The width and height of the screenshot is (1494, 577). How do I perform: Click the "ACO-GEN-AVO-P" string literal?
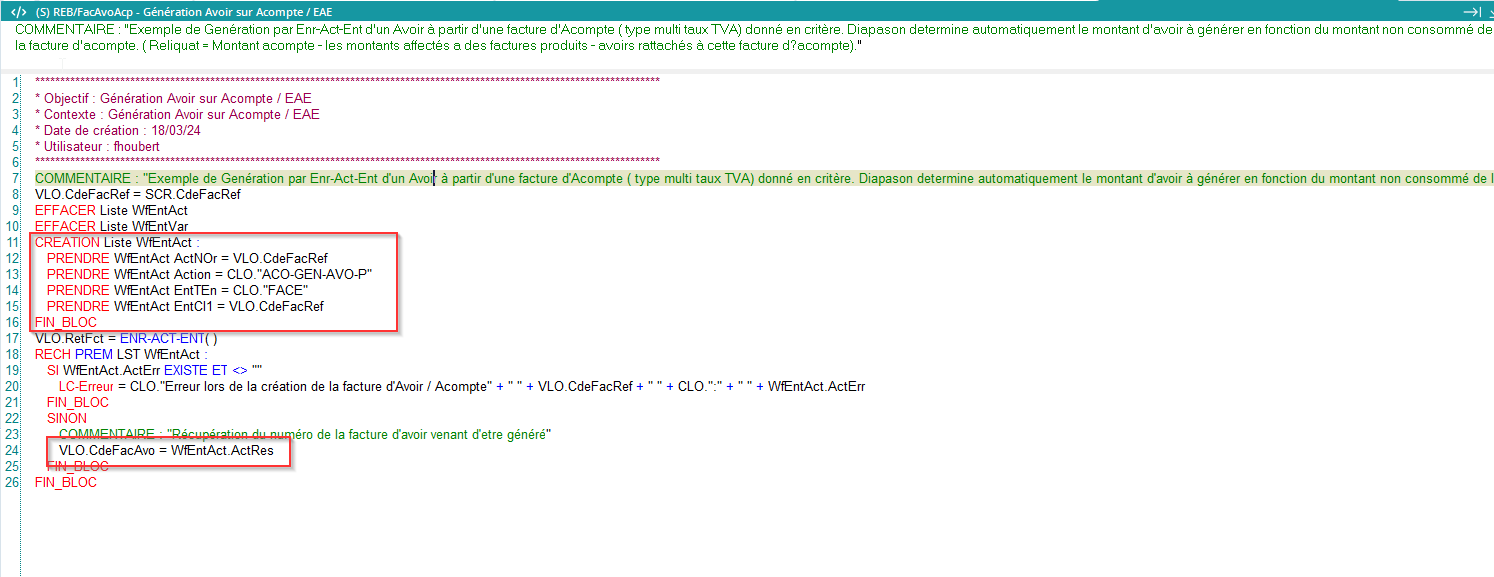313,274
